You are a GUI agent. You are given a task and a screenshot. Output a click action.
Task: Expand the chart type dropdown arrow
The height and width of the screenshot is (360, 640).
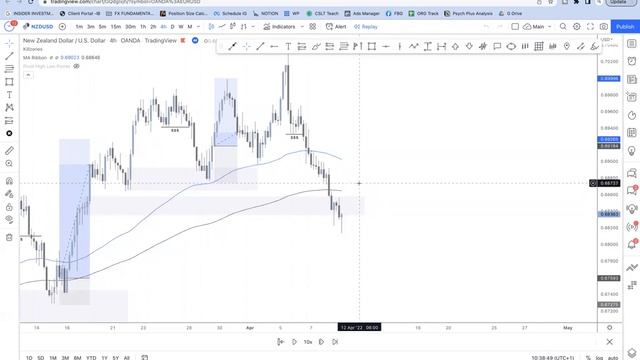[253, 27]
